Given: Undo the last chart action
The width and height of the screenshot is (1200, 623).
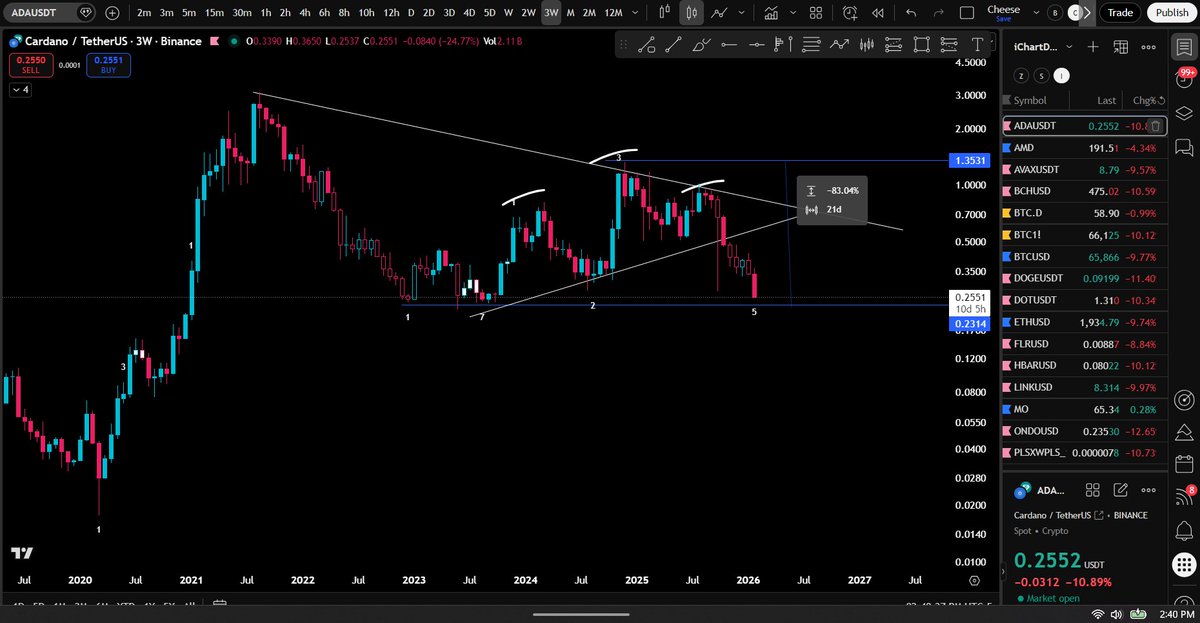Looking at the screenshot, I should pyautogui.click(x=911, y=13).
